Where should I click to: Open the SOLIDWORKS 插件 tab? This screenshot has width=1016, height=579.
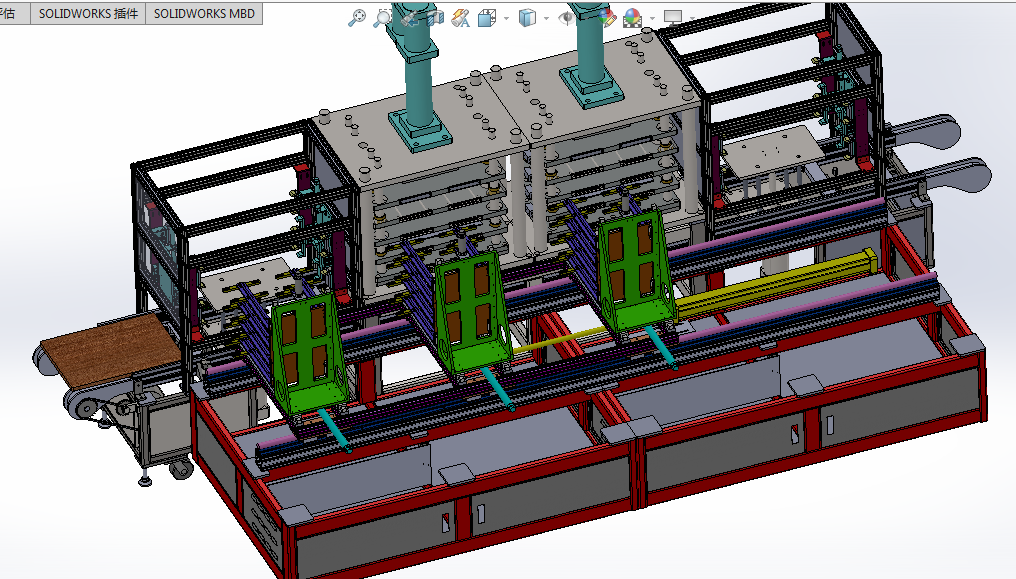click(88, 14)
